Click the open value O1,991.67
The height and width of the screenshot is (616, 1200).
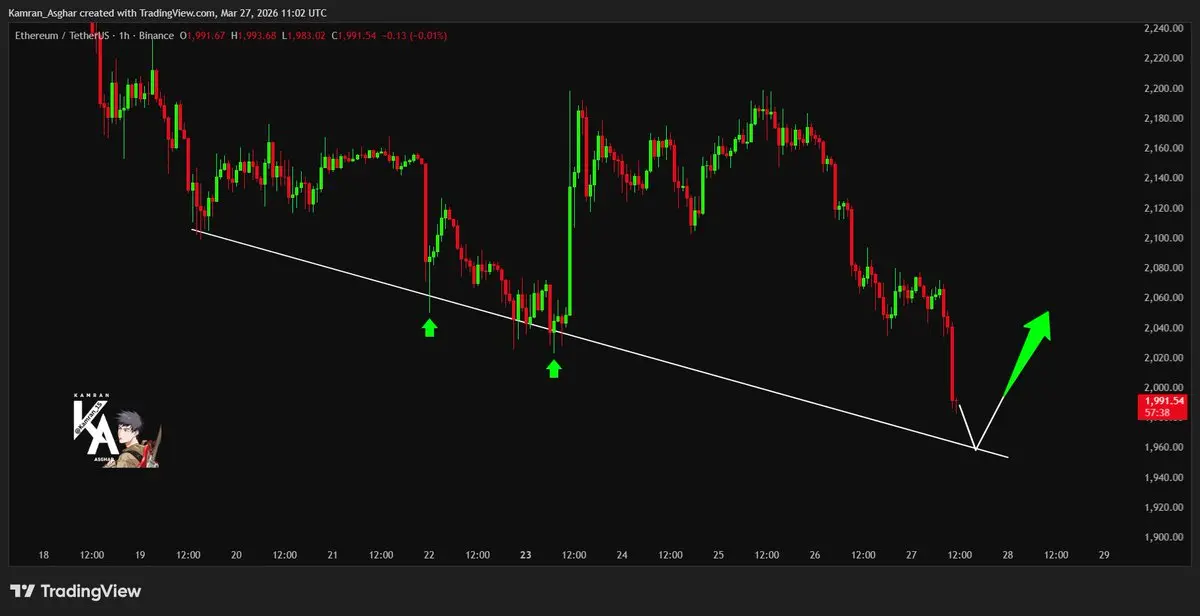(x=203, y=36)
